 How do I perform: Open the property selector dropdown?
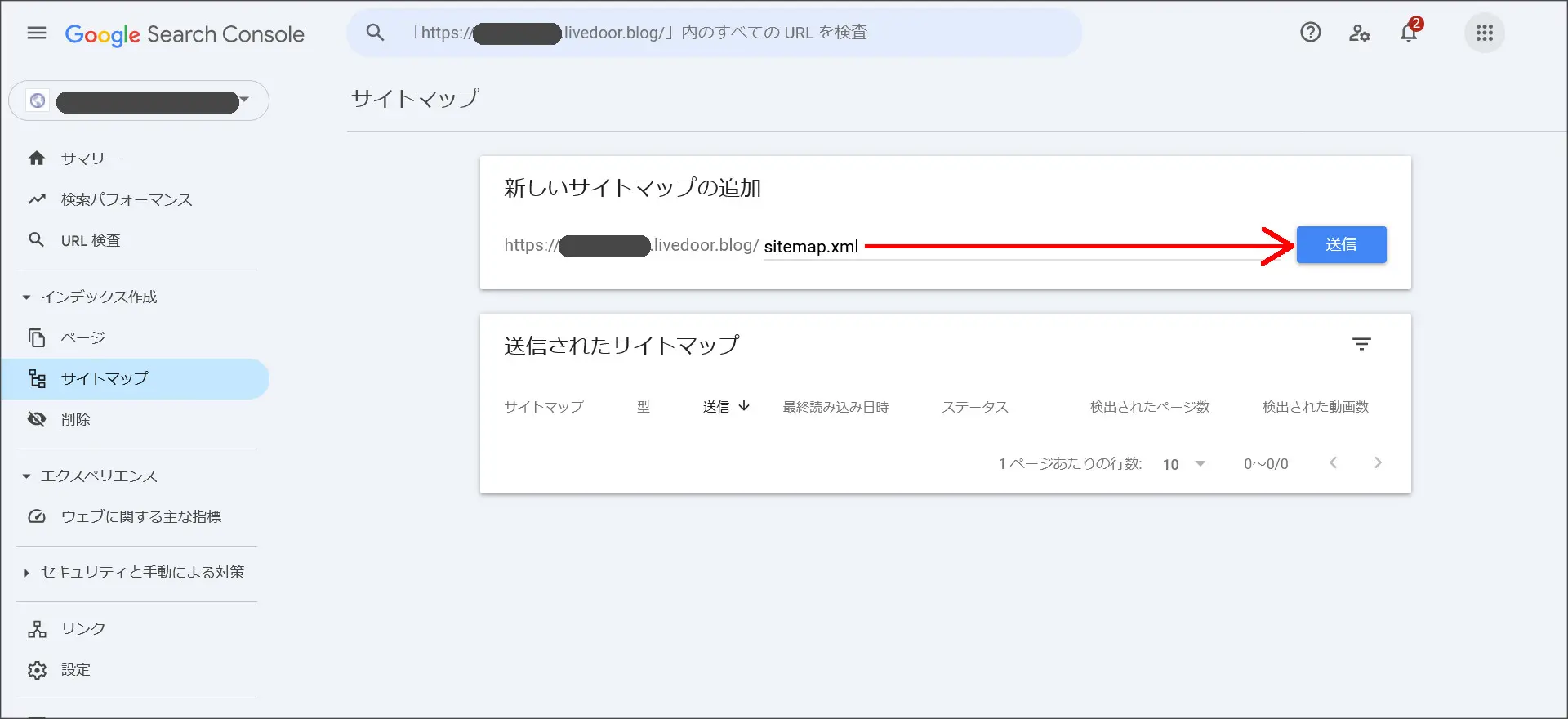click(x=139, y=100)
